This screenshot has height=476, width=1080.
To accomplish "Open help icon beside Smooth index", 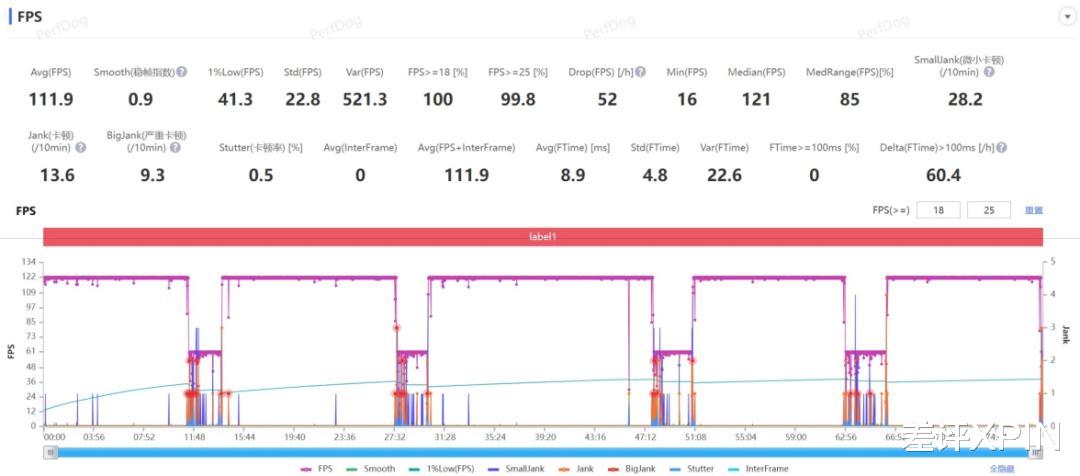I will pos(182,72).
